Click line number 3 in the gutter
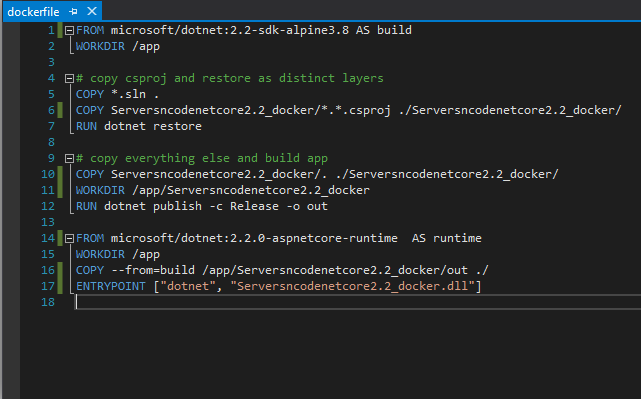The image size is (641, 399). point(51,62)
